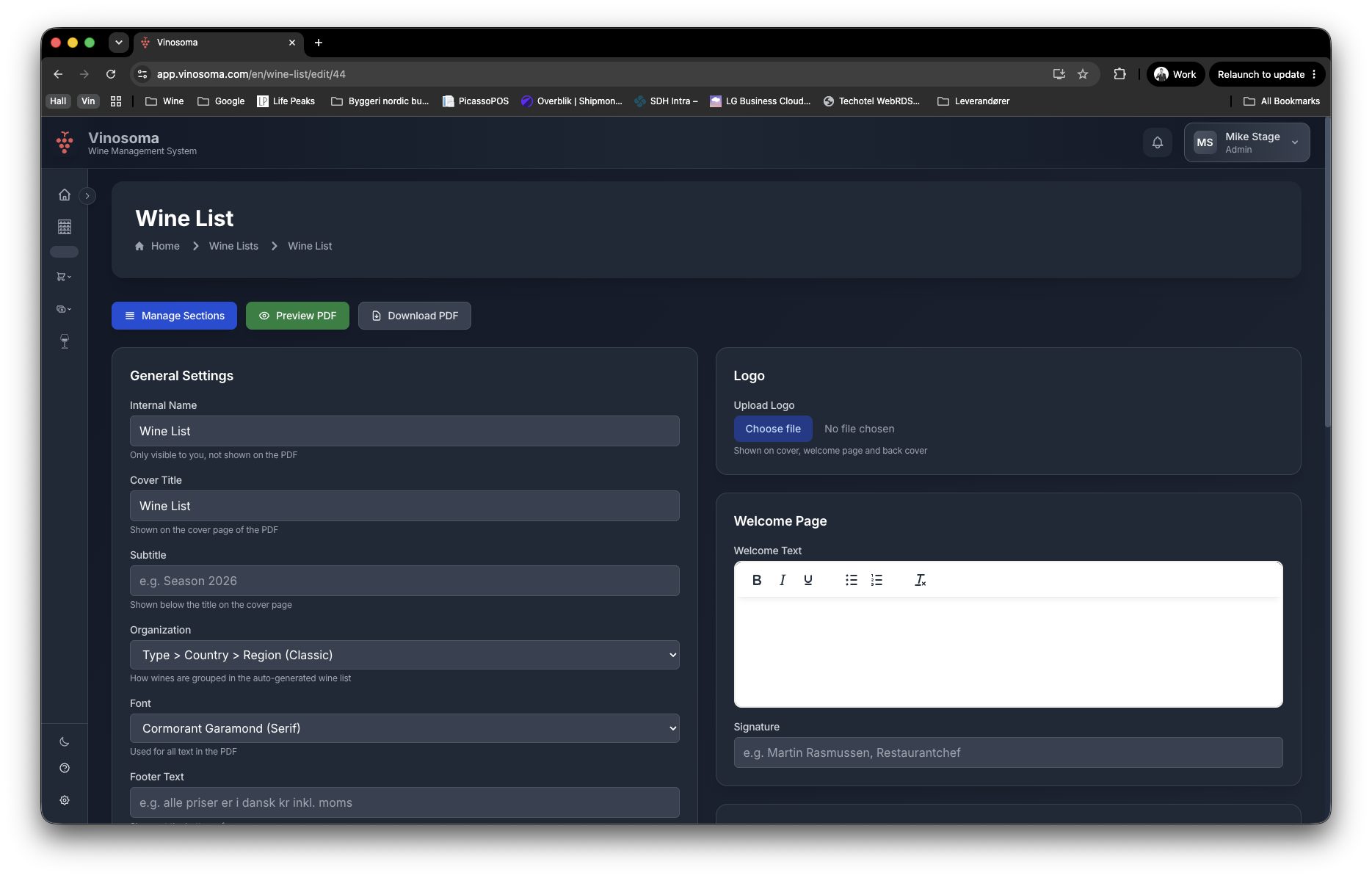1372x878 pixels.
Task: Click the install app icon in address bar
Action: tap(1059, 74)
